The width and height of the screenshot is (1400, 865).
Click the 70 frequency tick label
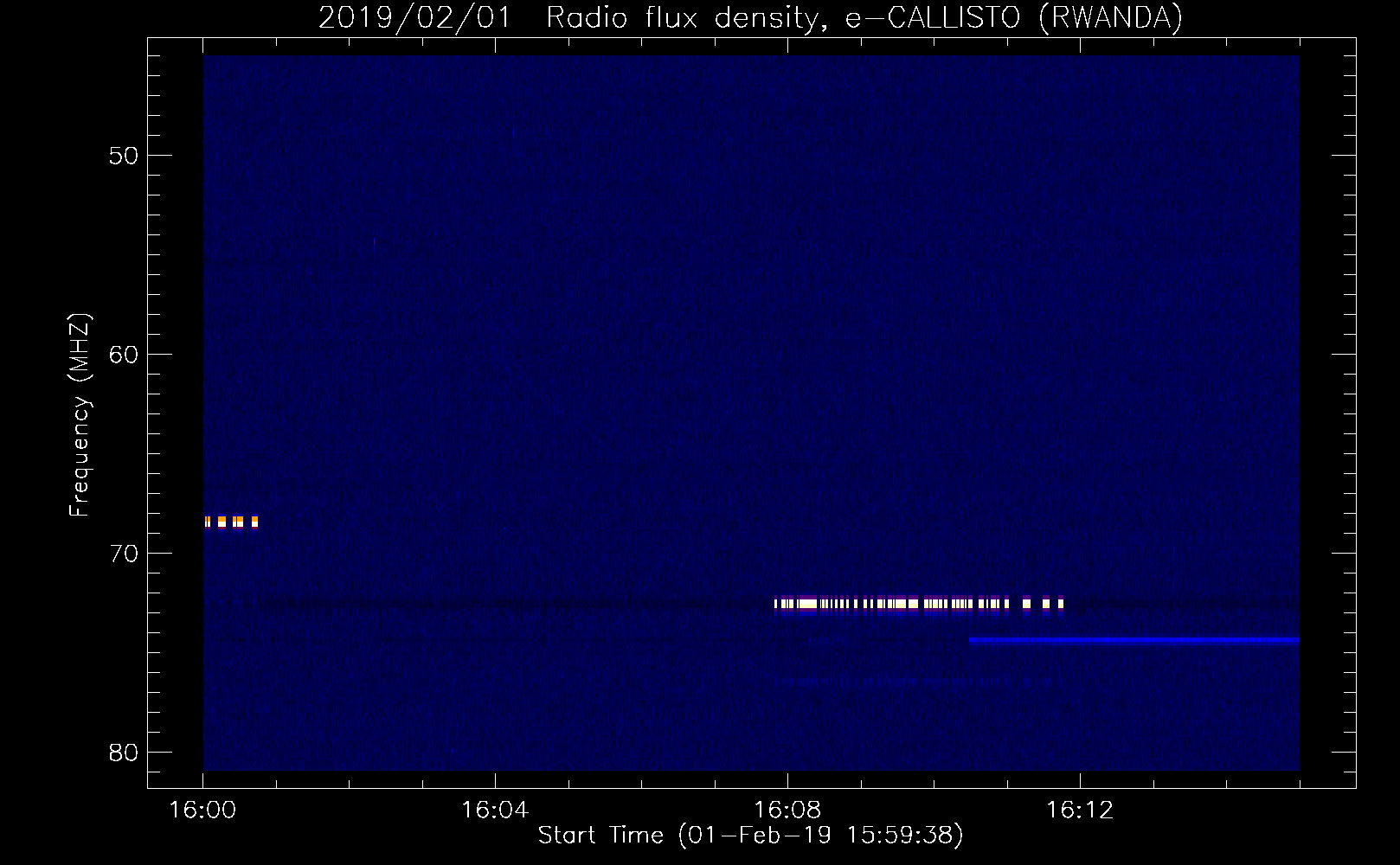pos(124,554)
